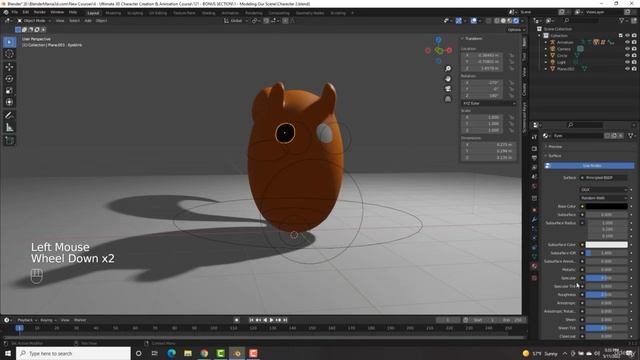Open the Playback menu in timeline
The width and height of the screenshot is (640, 360).
[27, 320]
